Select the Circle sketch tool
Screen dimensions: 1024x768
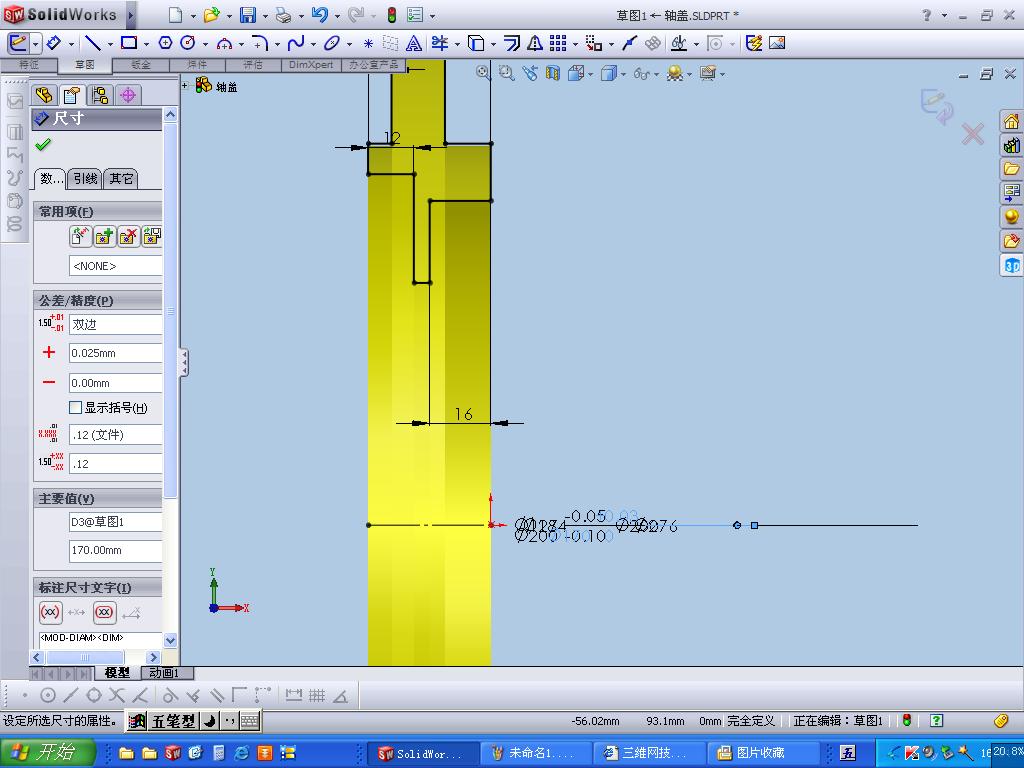point(187,43)
